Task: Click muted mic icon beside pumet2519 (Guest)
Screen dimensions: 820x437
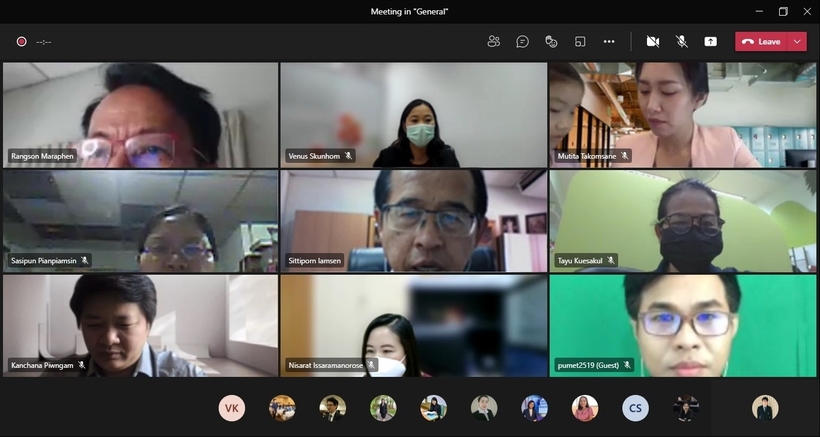Action: point(627,365)
